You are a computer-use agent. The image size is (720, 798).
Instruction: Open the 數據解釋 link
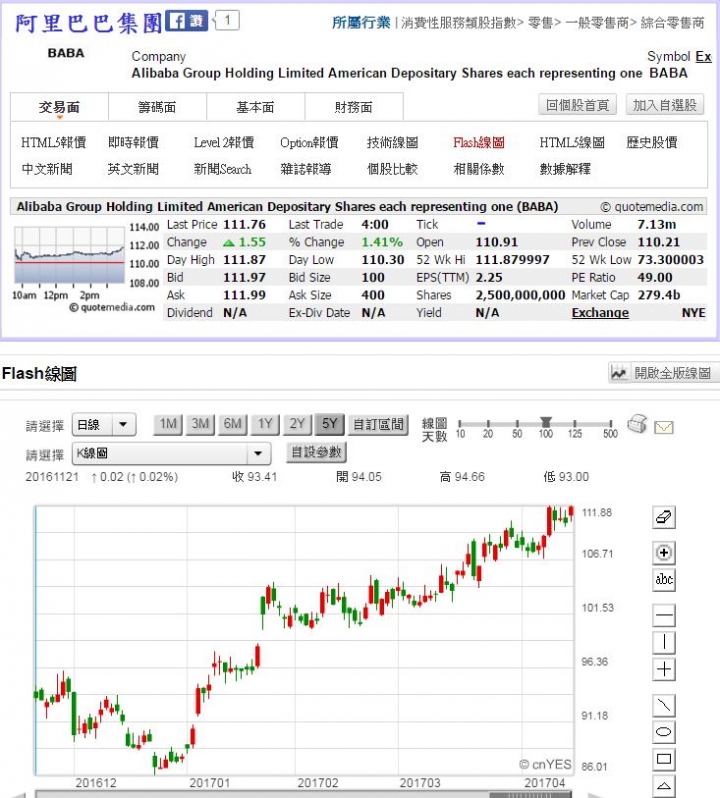pos(565,169)
